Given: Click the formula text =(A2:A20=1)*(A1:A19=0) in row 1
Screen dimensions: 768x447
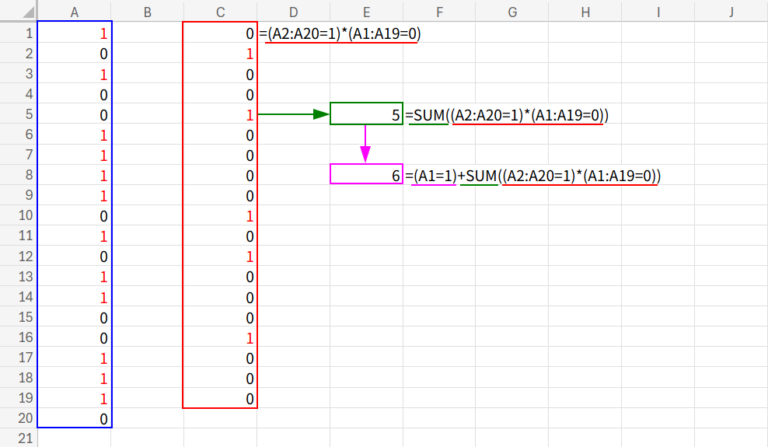Looking at the screenshot, I should click(x=340, y=33).
